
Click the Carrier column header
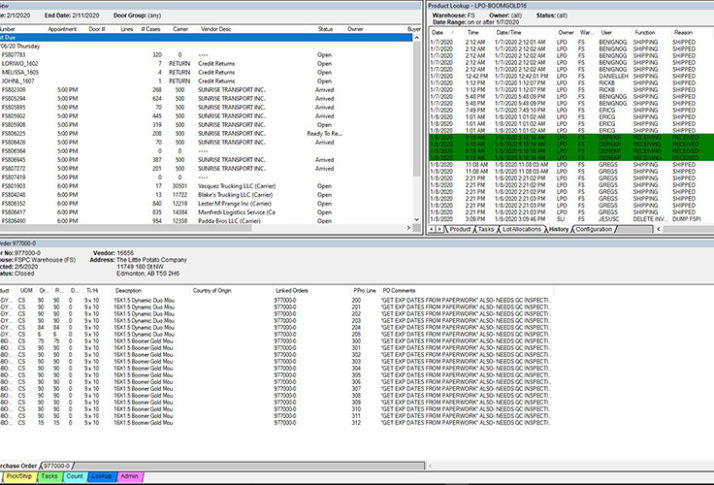[x=180, y=29]
